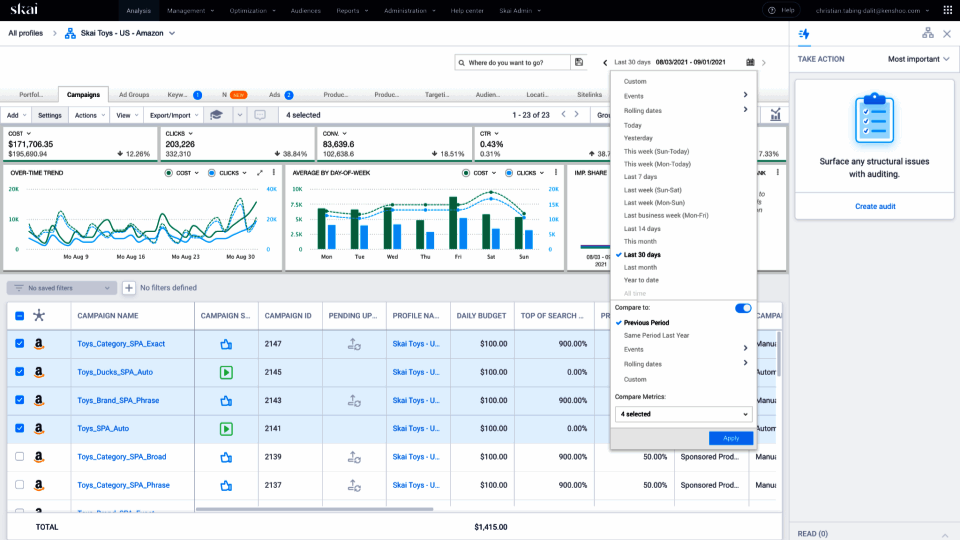
Task: Expand the Over-Time Trend chart to fullscreen
Action: (x=260, y=173)
